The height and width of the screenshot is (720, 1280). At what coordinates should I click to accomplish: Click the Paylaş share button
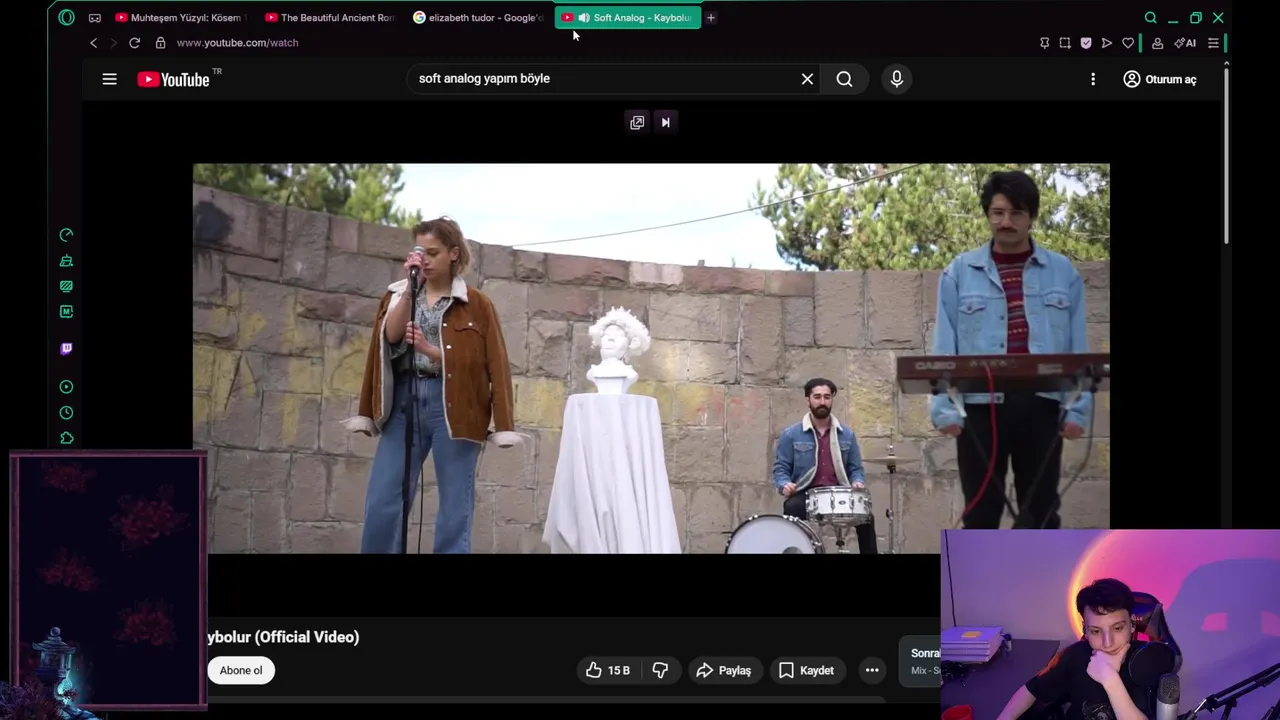(724, 670)
